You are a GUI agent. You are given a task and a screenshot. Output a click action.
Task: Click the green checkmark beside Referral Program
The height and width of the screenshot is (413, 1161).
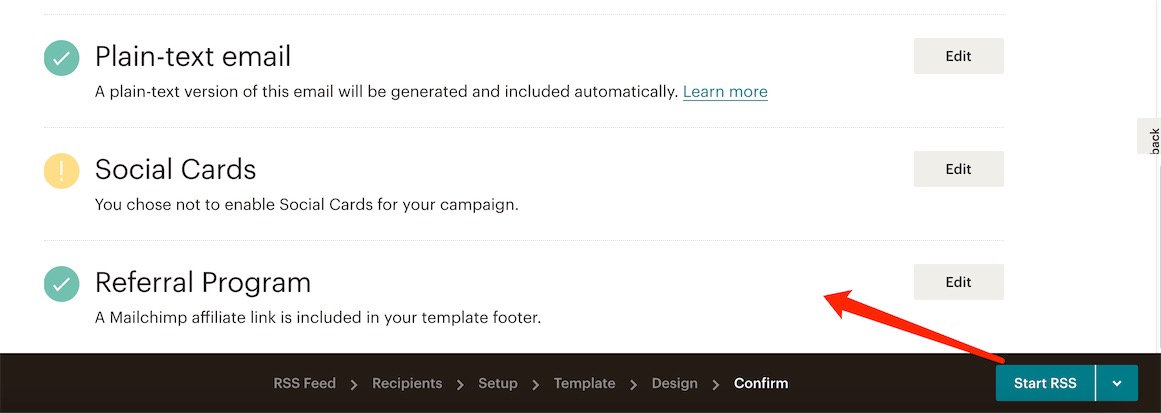pyautogui.click(x=62, y=283)
